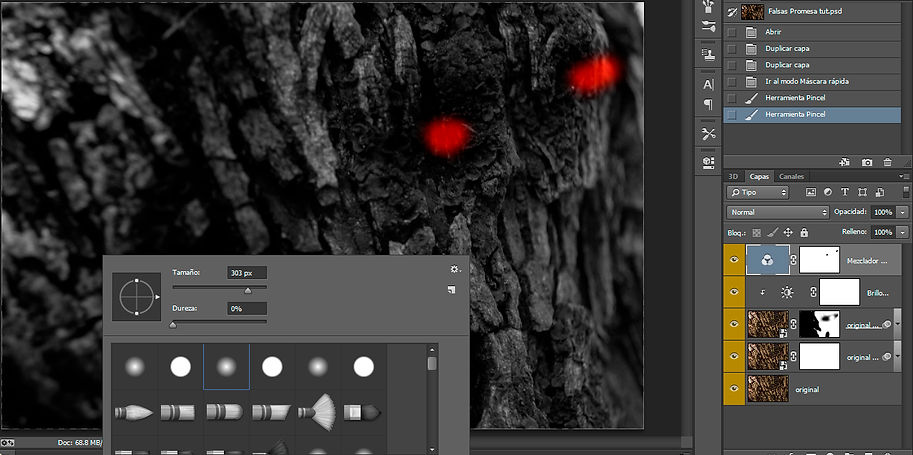Select the blue-outlined soft round brush preset
Screen dimensions: 913x455
[x=227, y=366]
